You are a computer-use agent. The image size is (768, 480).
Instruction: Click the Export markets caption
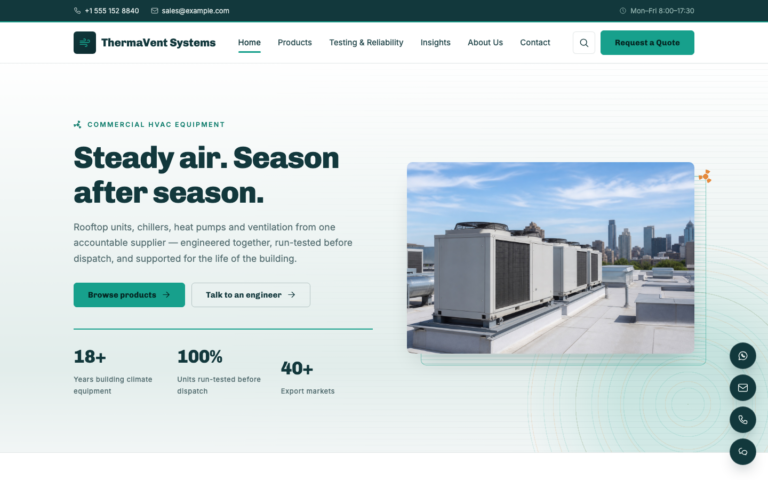[308, 391]
